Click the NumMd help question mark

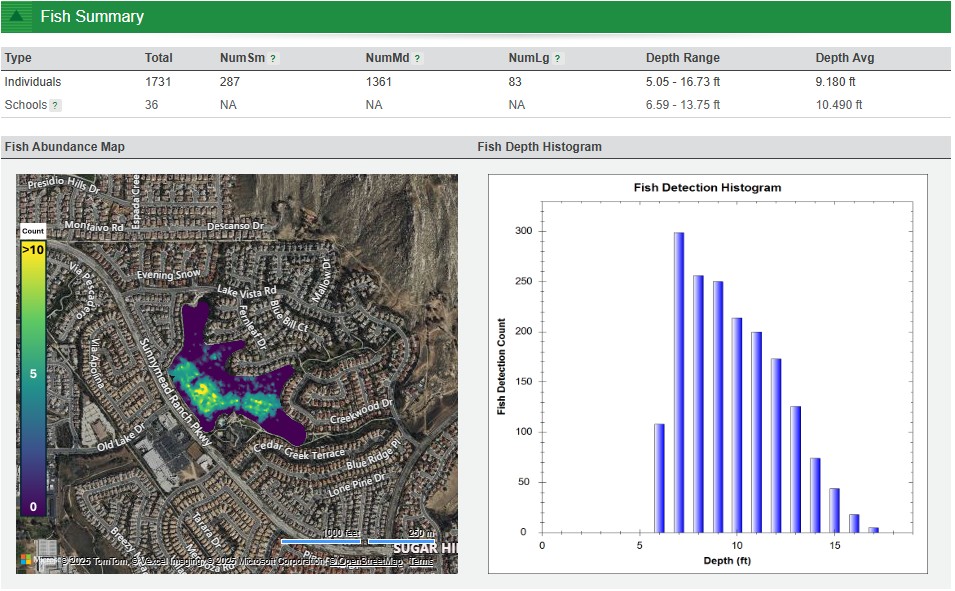[417, 59]
